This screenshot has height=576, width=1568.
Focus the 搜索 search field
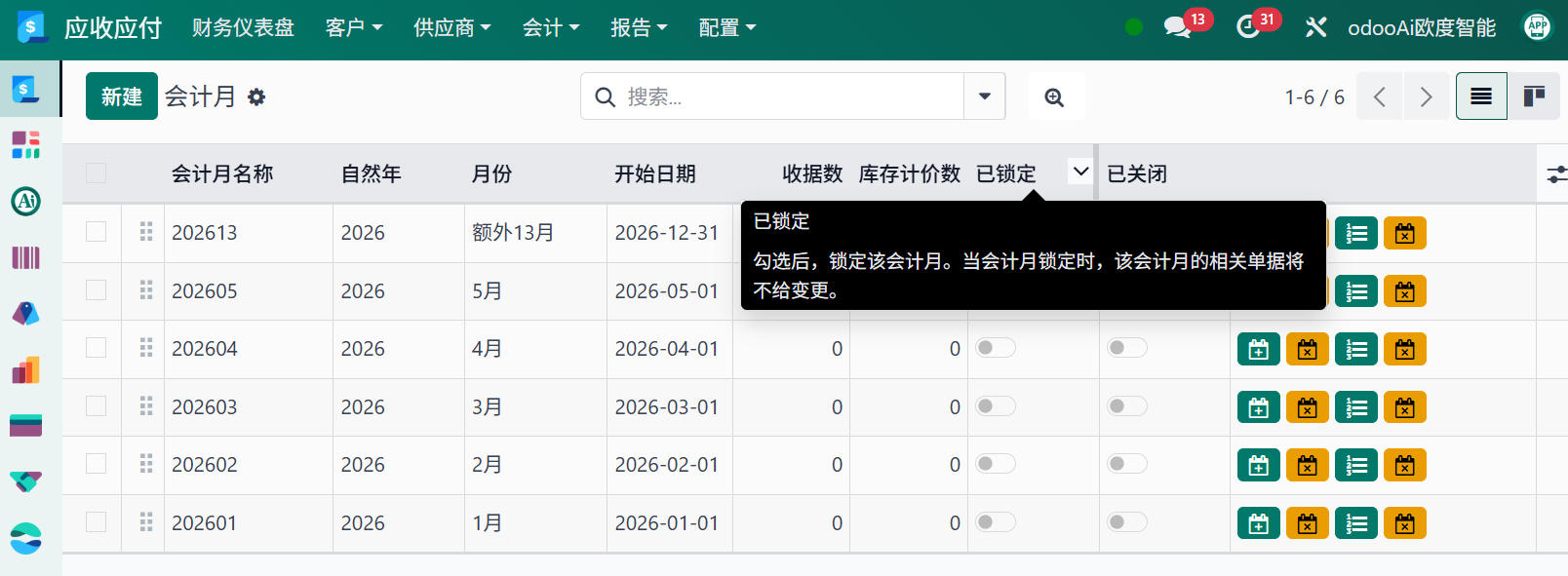(792, 96)
